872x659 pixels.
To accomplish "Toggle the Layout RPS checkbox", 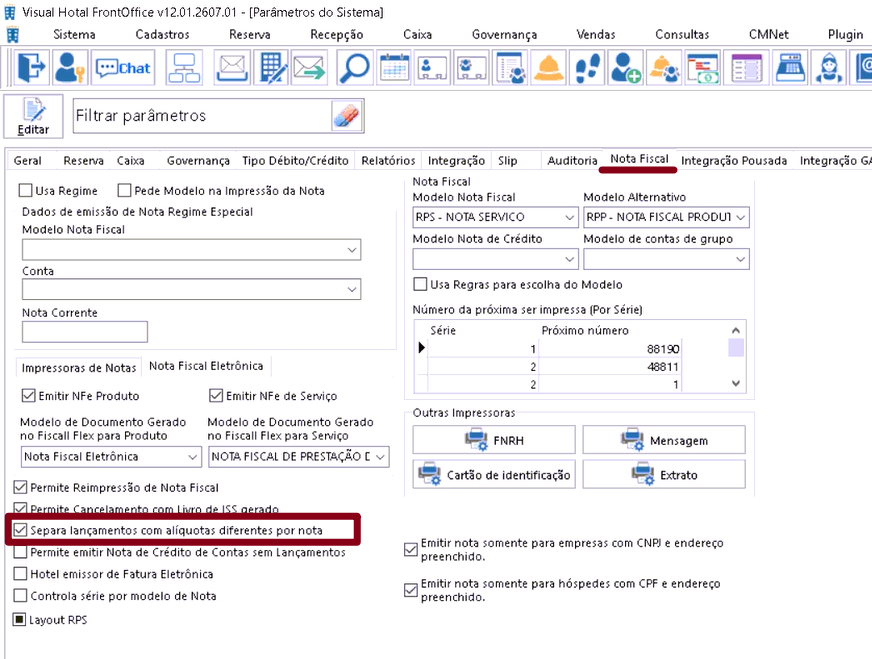I will click(19, 620).
